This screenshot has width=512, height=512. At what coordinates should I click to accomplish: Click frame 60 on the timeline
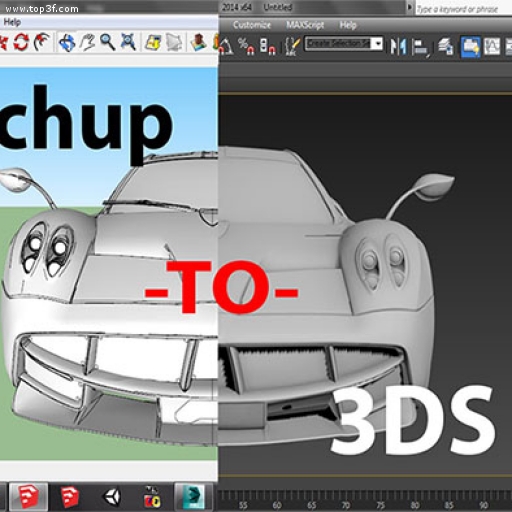tap(277, 505)
